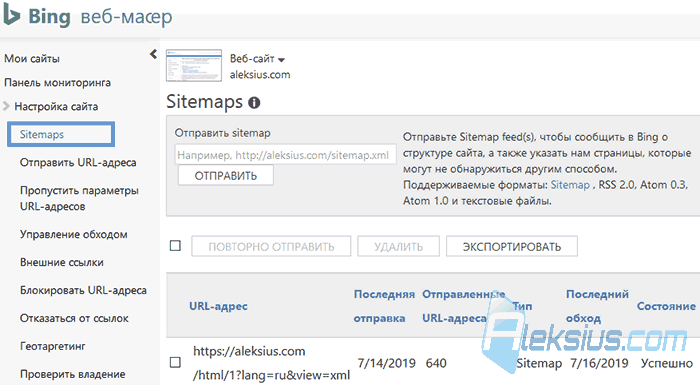Click the УДАЛИТЬ button
The height and width of the screenshot is (385, 700).
click(398, 247)
